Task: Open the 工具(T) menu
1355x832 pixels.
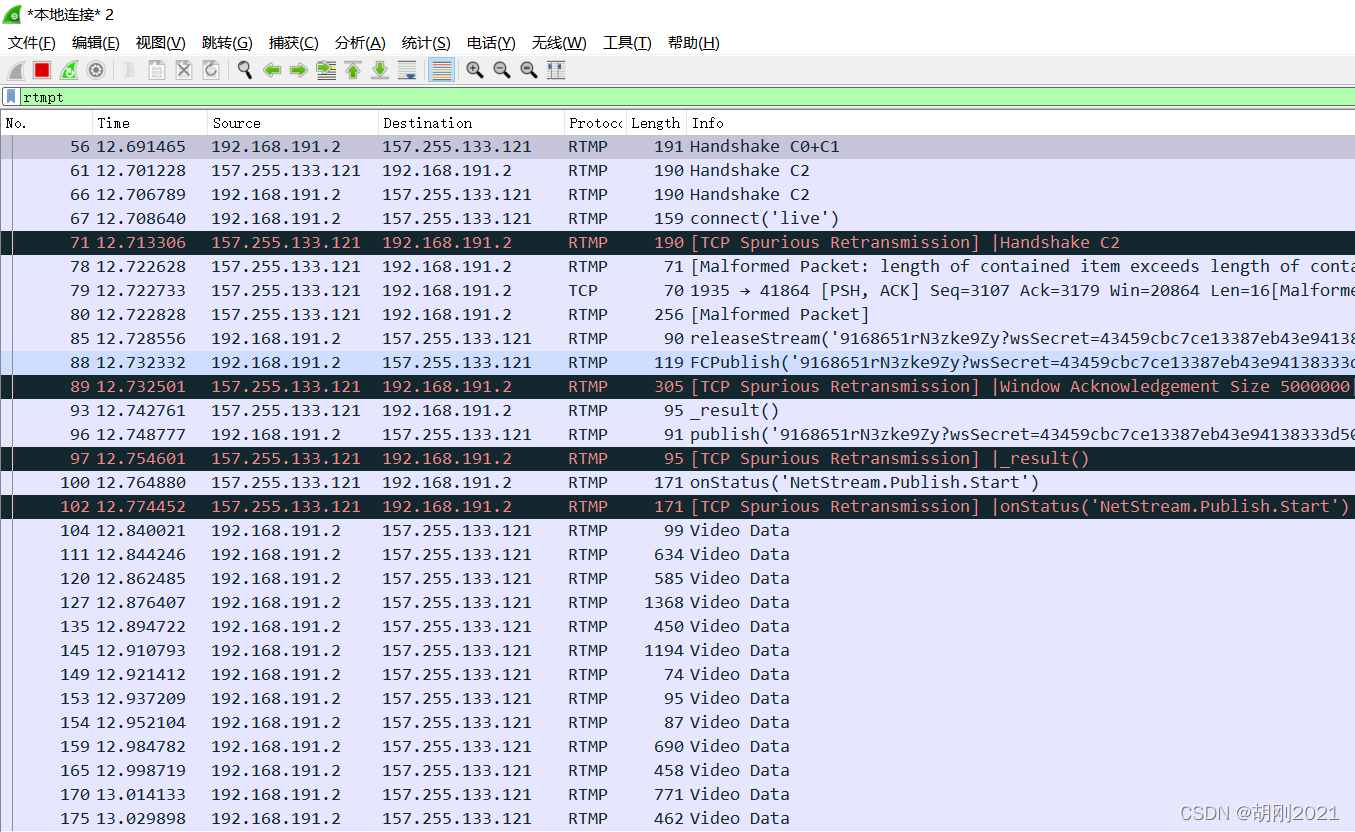Action: [627, 43]
